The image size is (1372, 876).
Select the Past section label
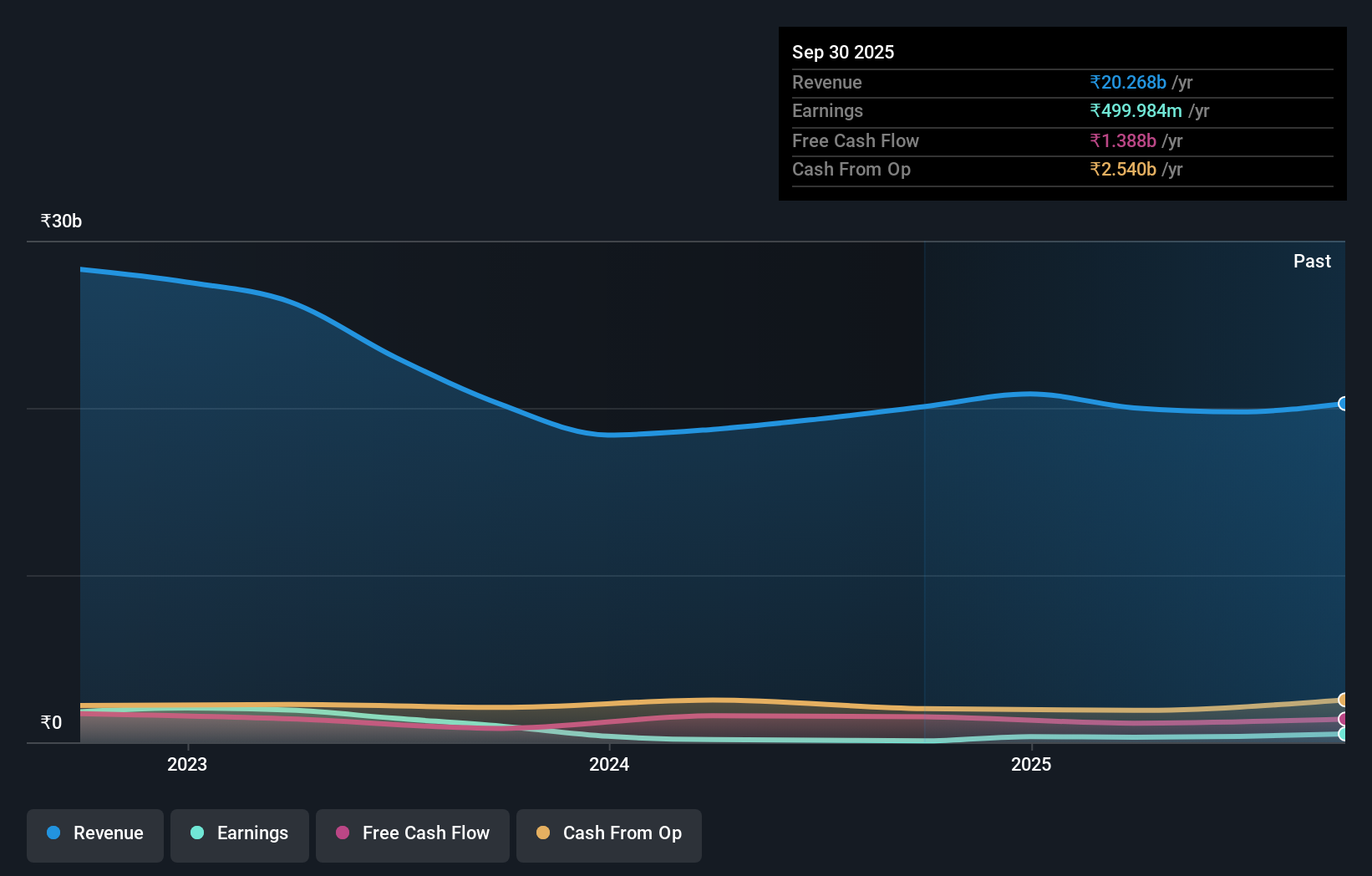coord(1312,261)
